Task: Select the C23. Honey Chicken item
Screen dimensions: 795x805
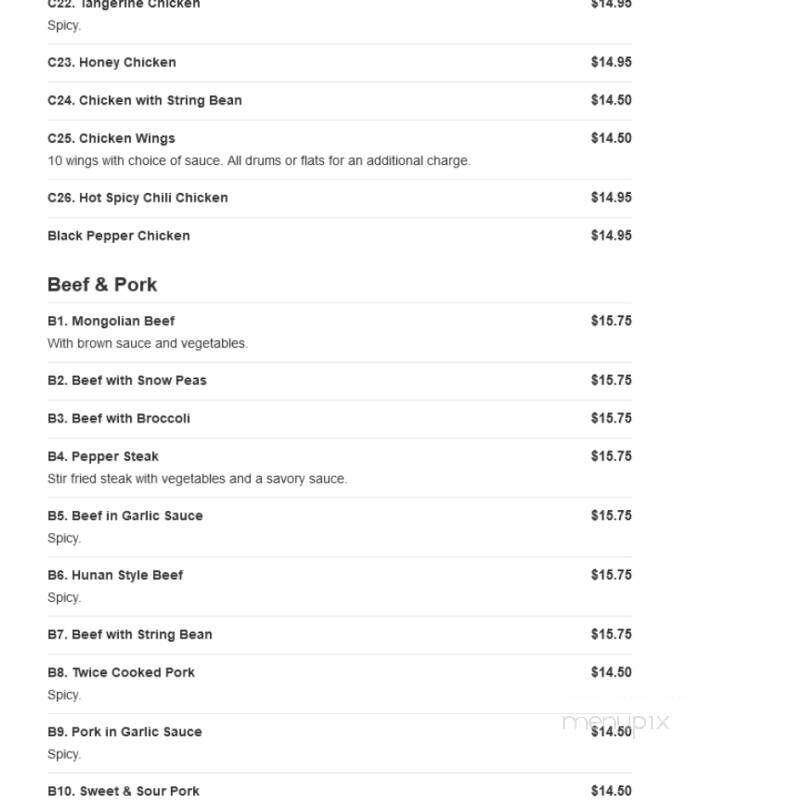Action: pyautogui.click(x=339, y=63)
